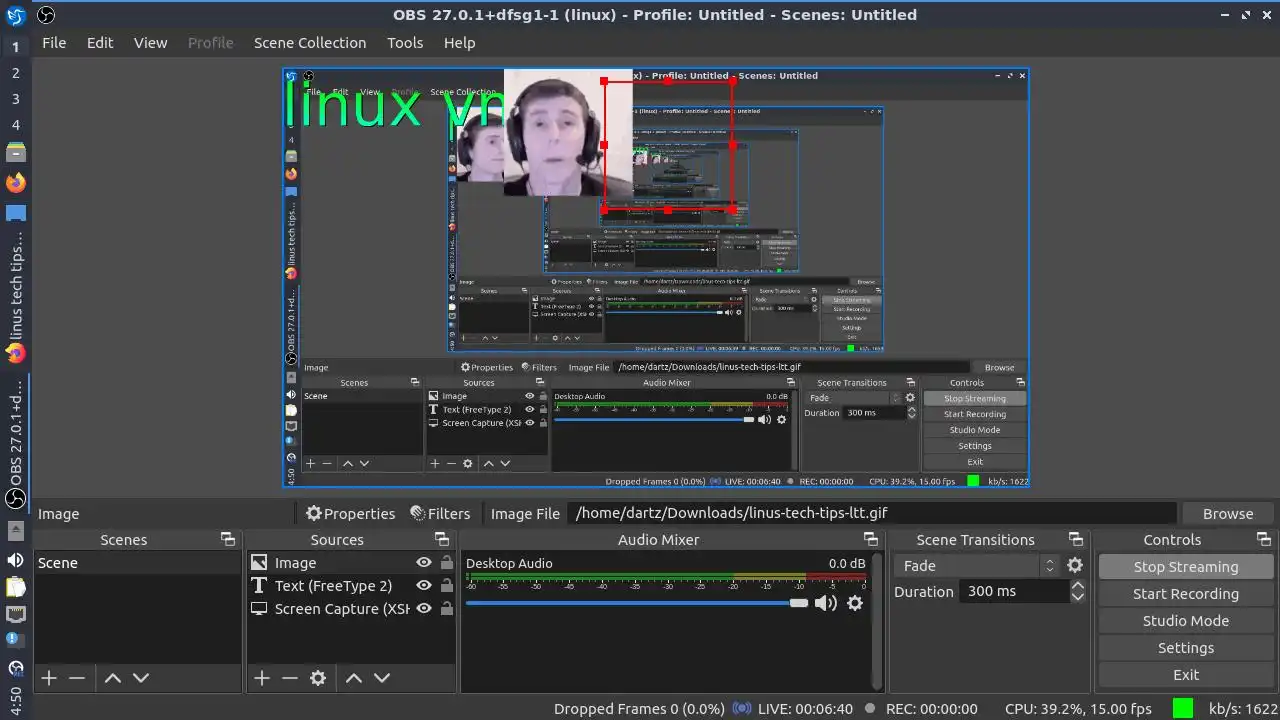The width and height of the screenshot is (1280, 720).
Task: Hide the Screen Capture source
Action: pos(424,609)
